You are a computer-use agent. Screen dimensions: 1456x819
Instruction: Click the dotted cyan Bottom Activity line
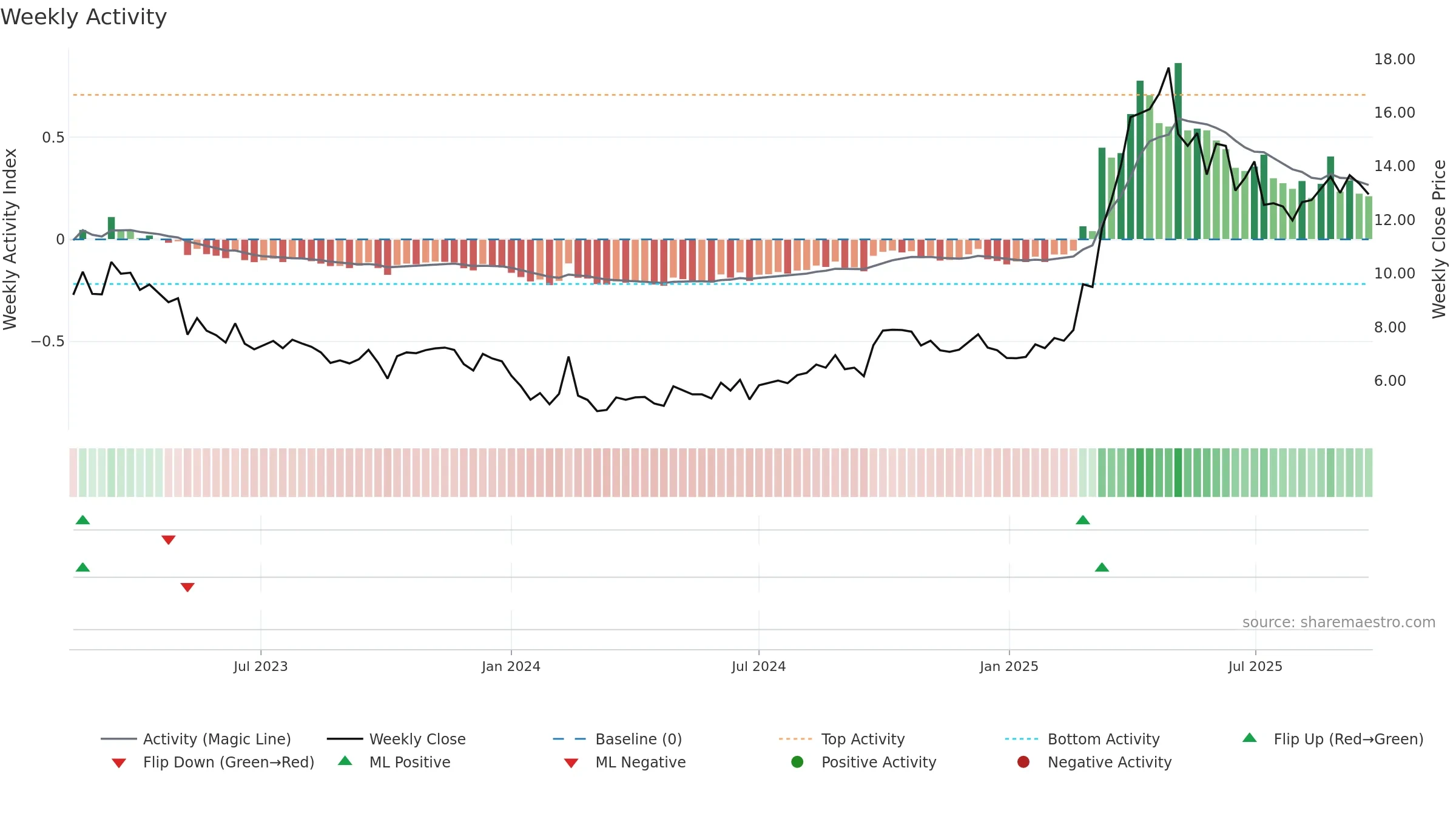720,284
